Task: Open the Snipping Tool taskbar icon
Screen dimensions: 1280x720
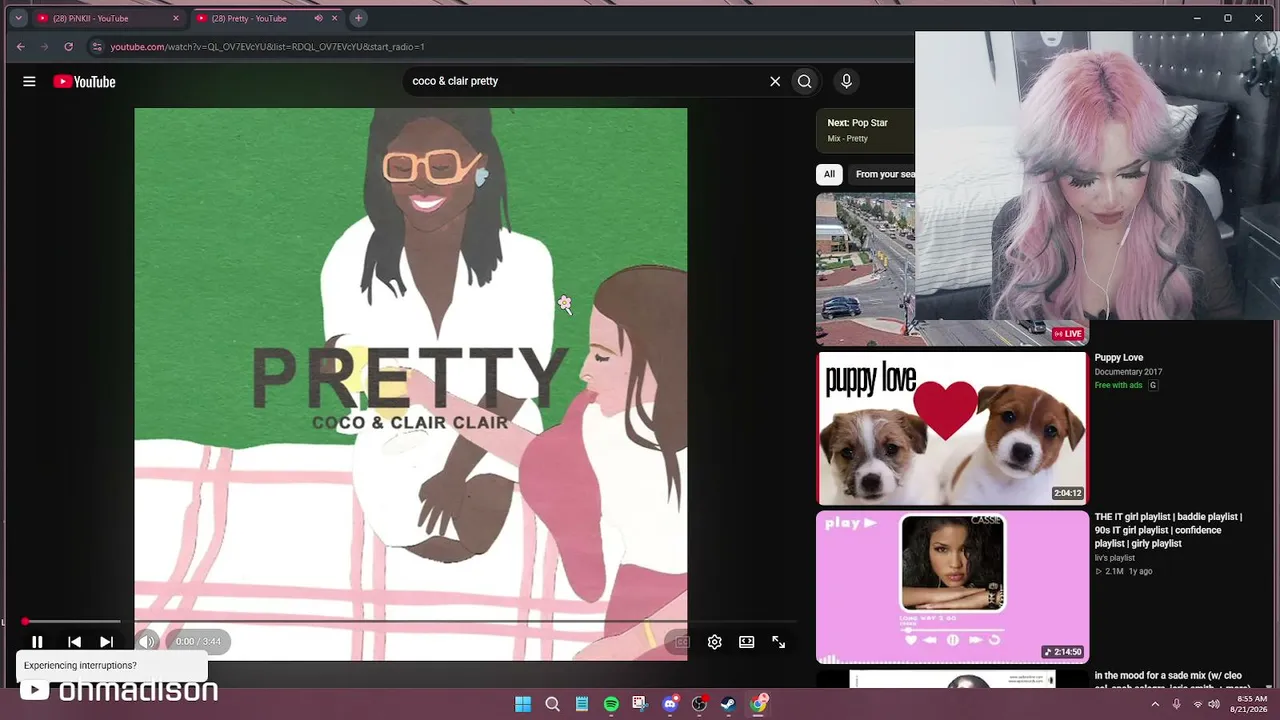Action: [x=640, y=704]
